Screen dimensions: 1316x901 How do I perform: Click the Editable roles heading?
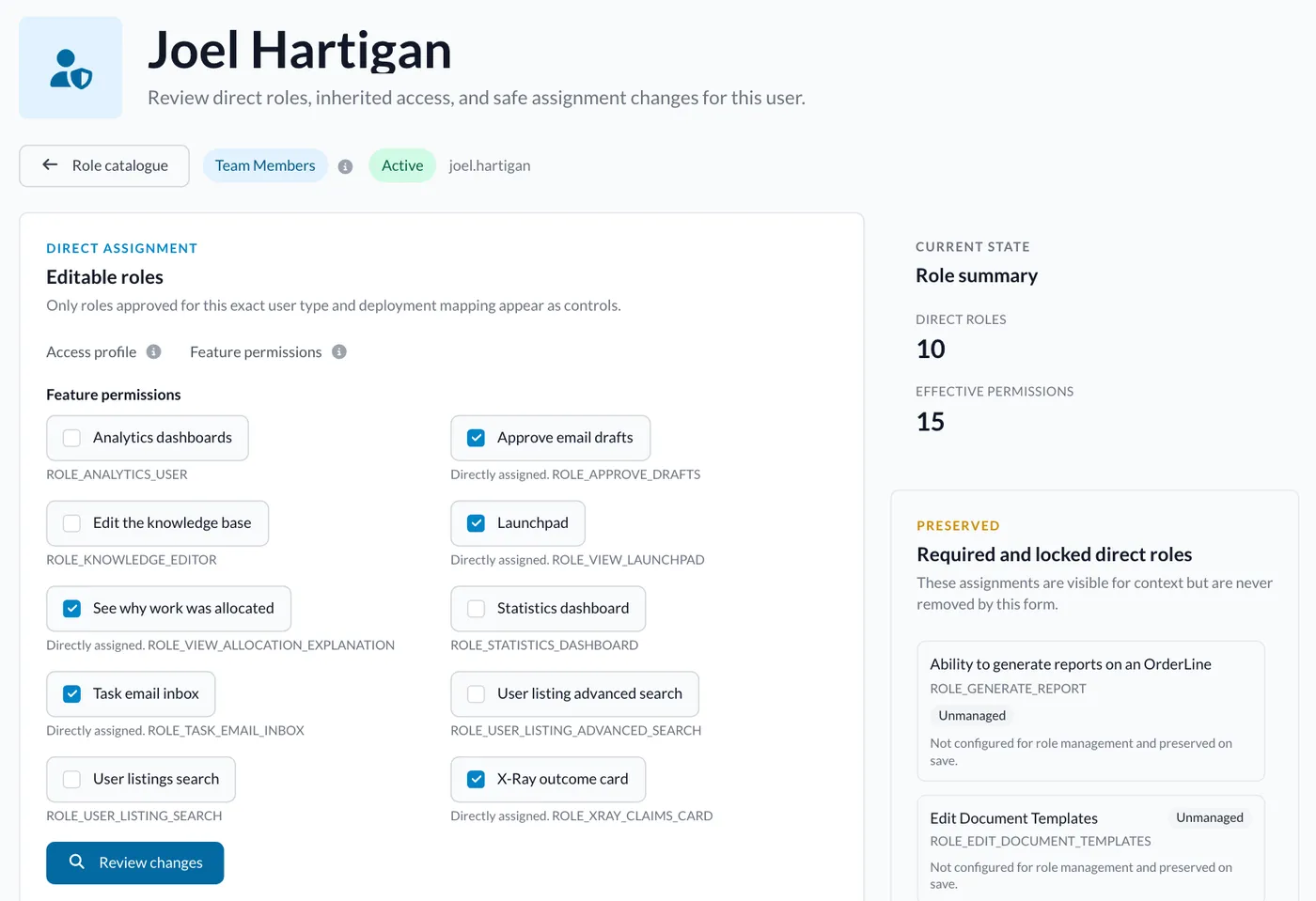[104, 277]
